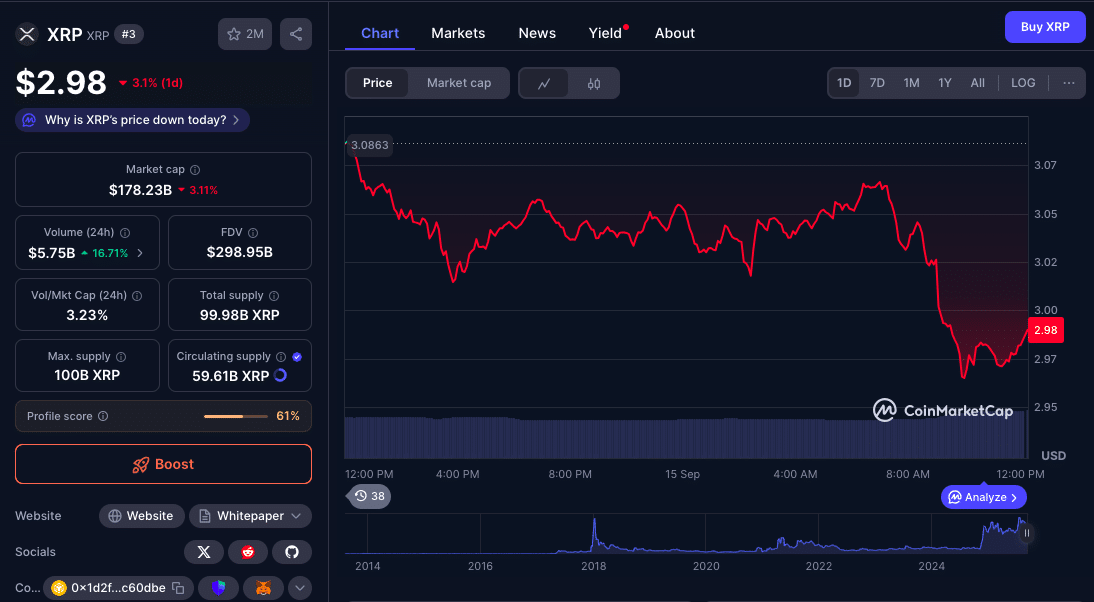The height and width of the screenshot is (602, 1094).
Task: Open the 38 history events badge
Action: pyautogui.click(x=369, y=496)
